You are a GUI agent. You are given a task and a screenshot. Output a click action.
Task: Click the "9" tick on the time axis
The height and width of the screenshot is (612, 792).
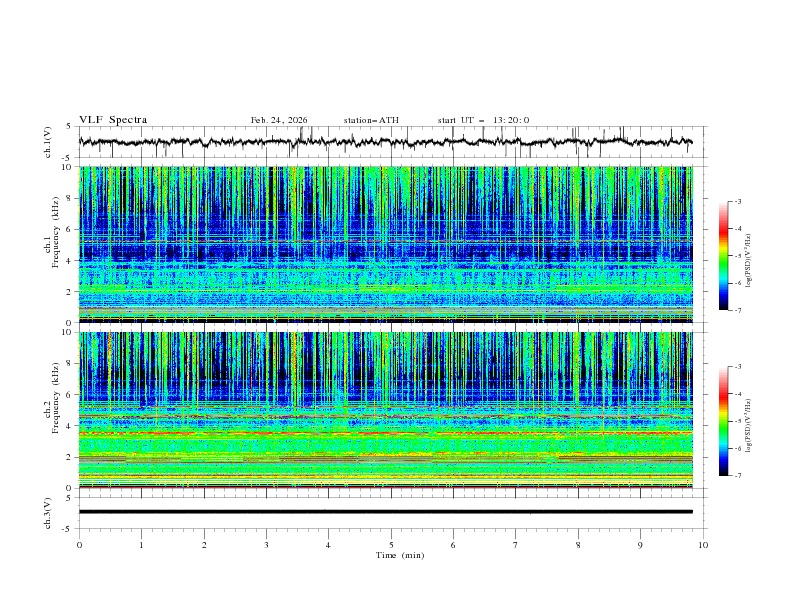click(640, 545)
